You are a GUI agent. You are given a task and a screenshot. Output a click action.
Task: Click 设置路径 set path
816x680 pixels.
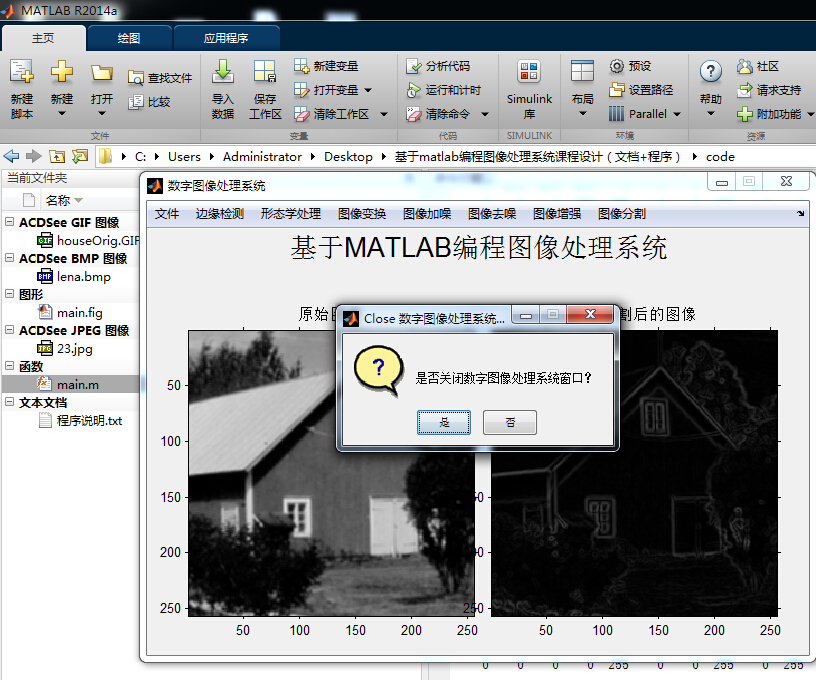click(x=641, y=90)
